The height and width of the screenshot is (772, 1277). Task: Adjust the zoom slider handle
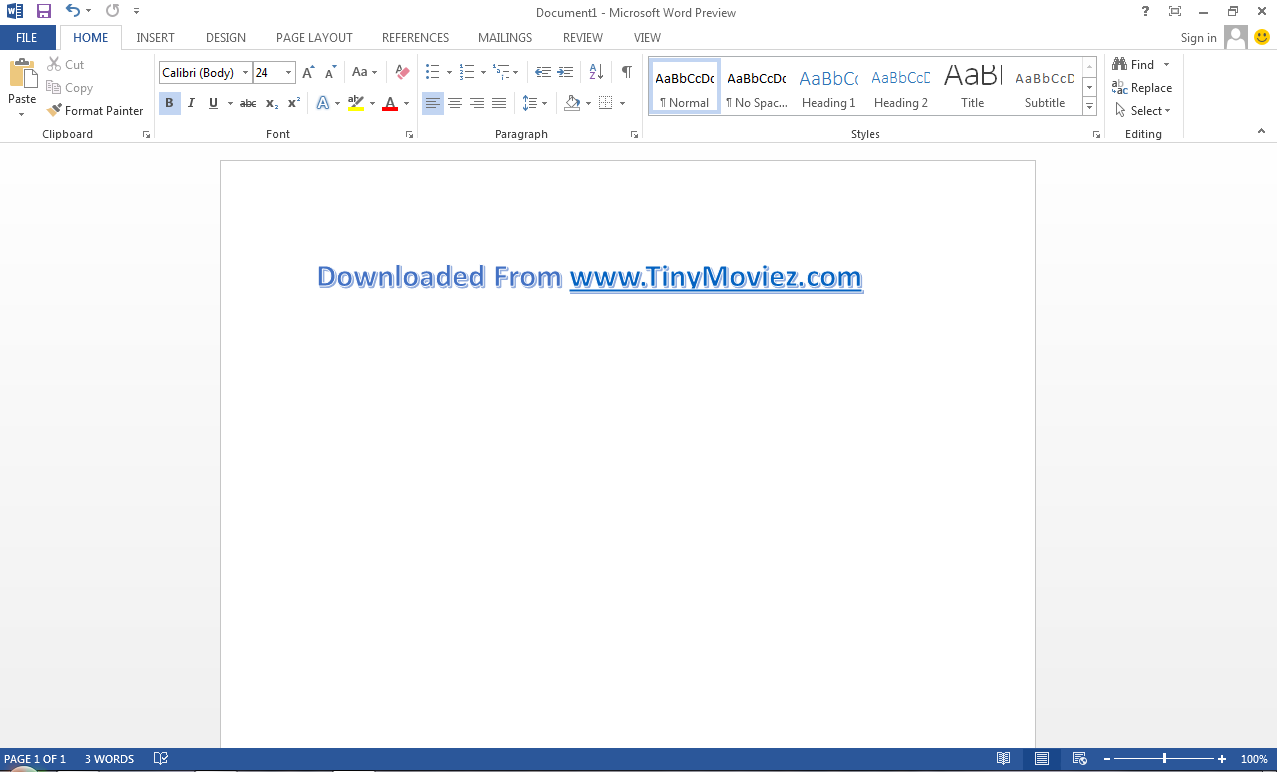pos(1164,759)
